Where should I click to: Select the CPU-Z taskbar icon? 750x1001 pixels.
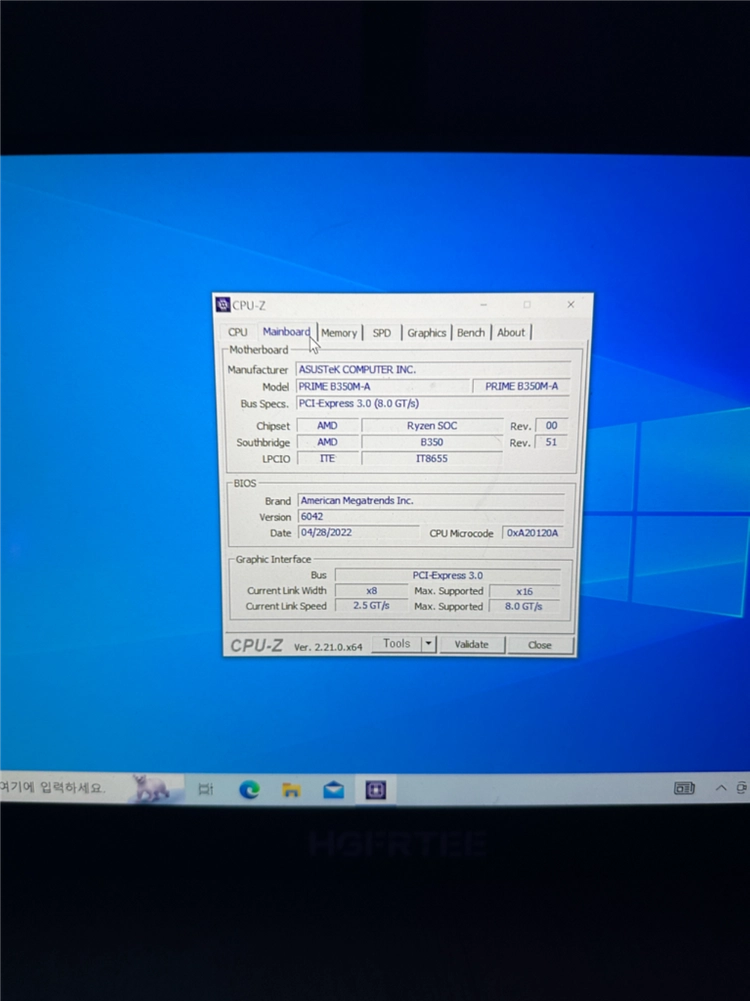[375, 790]
